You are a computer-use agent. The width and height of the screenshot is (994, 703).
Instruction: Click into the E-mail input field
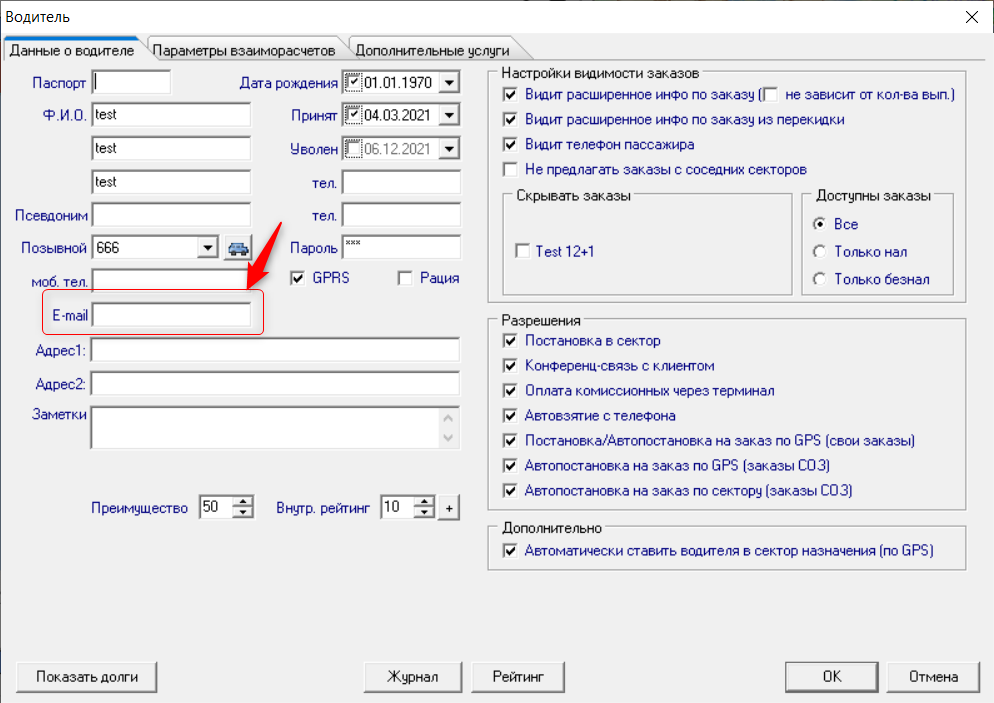tap(171, 314)
